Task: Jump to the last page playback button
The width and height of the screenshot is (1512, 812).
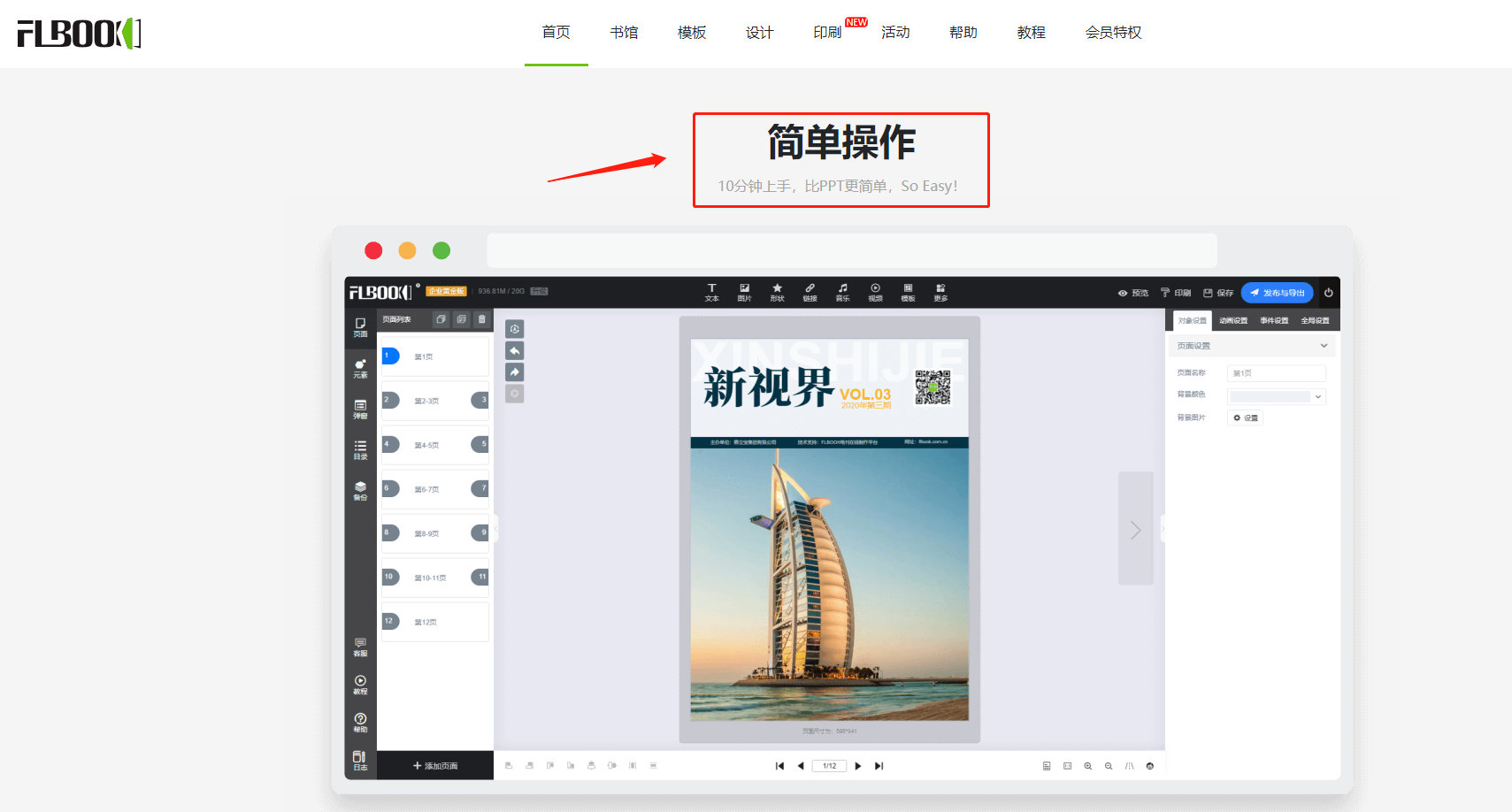Action: pyautogui.click(x=879, y=766)
